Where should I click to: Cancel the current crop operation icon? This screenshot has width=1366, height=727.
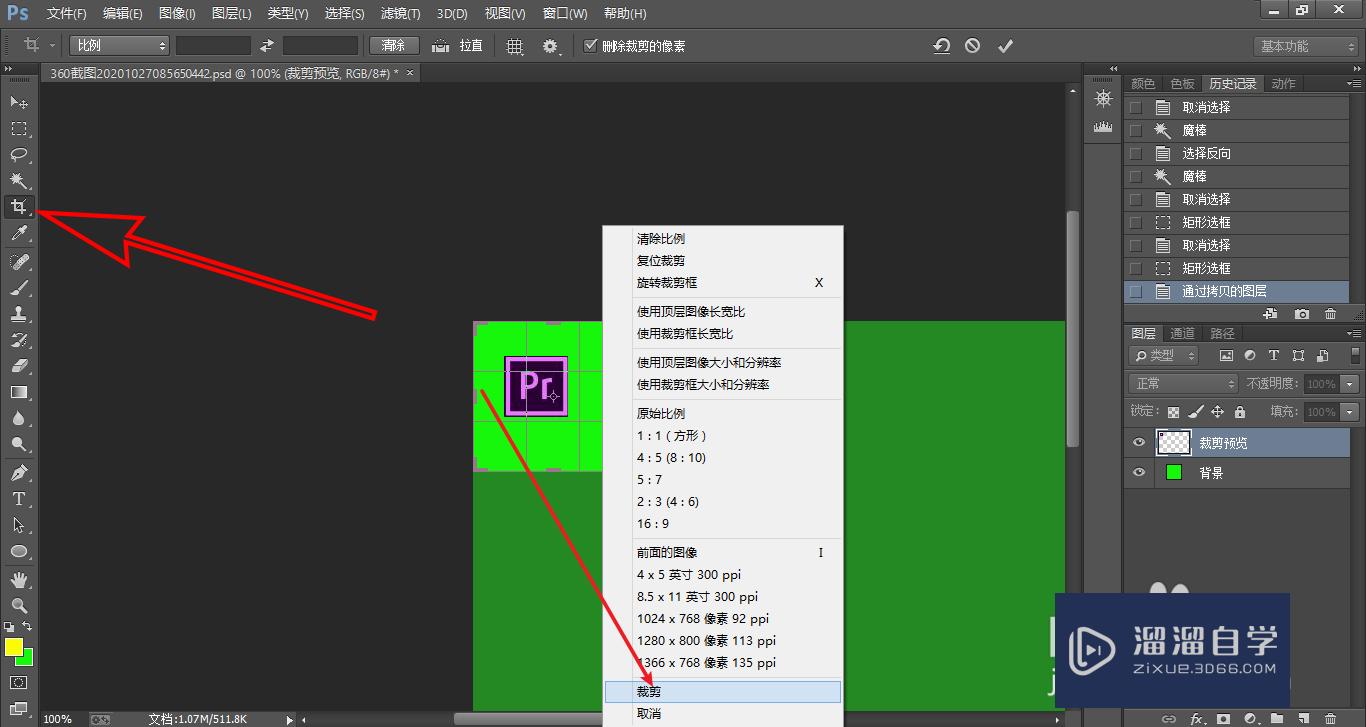tap(973, 46)
